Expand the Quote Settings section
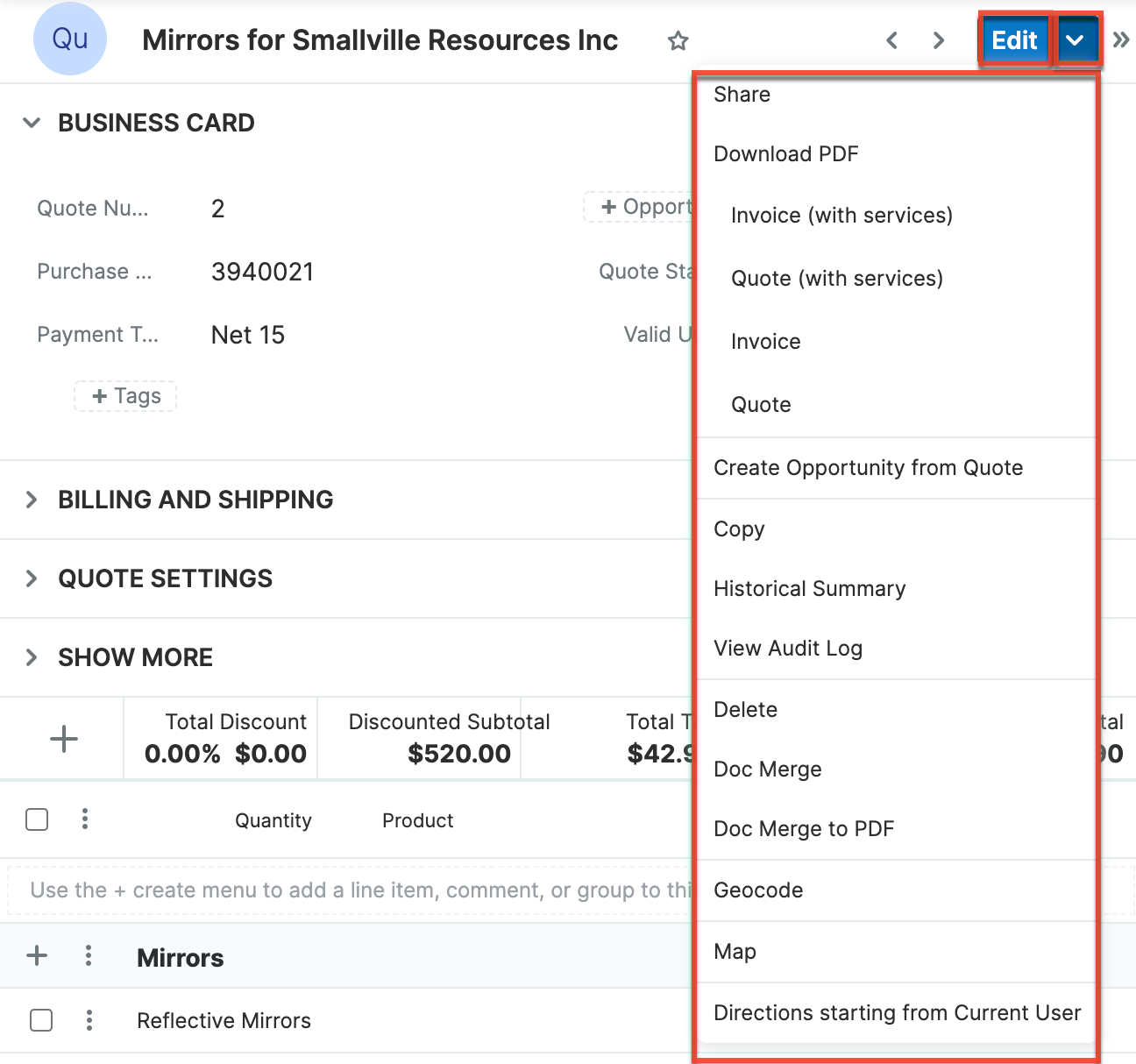This screenshot has width=1136, height=1064. [x=32, y=578]
